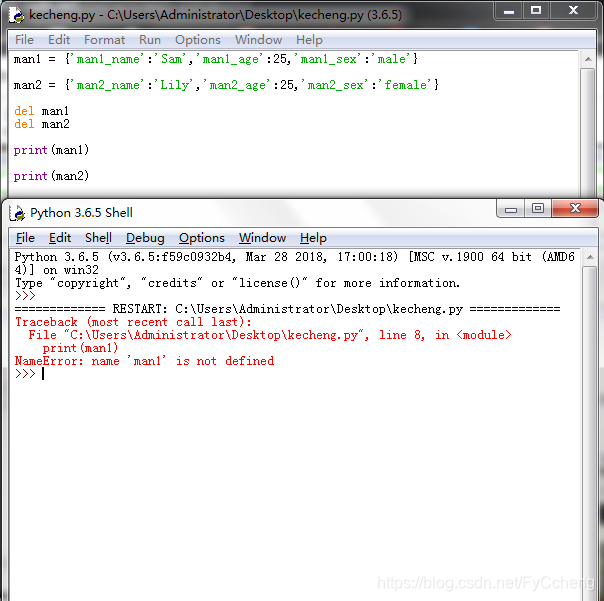Click the Shell vertical scrollbar track
The width and height of the screenshot is (604, 601).
(x=590, y=431)
